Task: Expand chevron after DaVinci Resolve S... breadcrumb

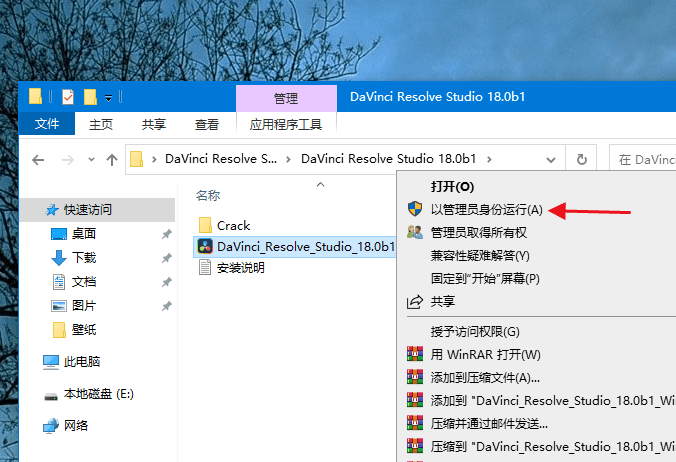Action: coord(288,160)
